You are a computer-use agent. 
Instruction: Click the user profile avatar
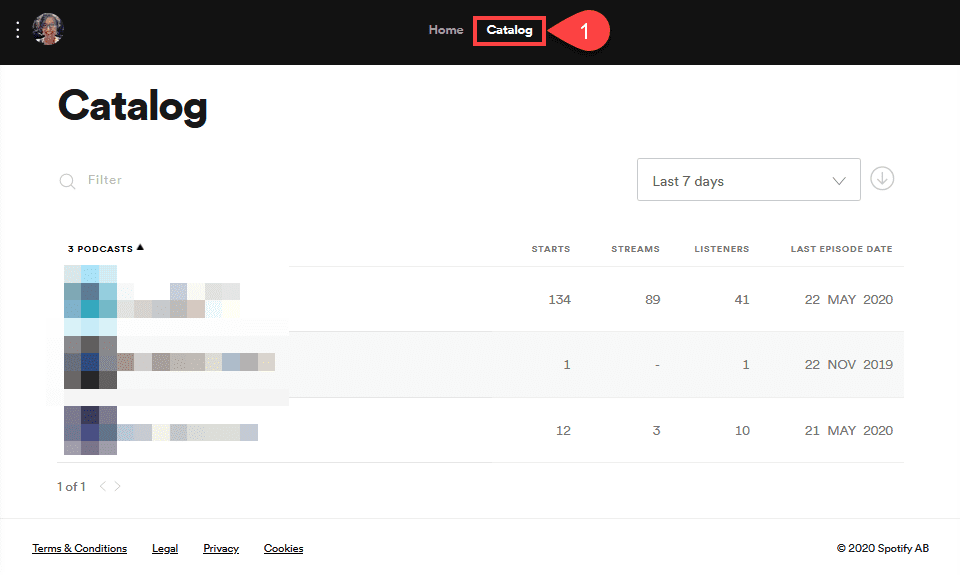(x=48, y=30)
